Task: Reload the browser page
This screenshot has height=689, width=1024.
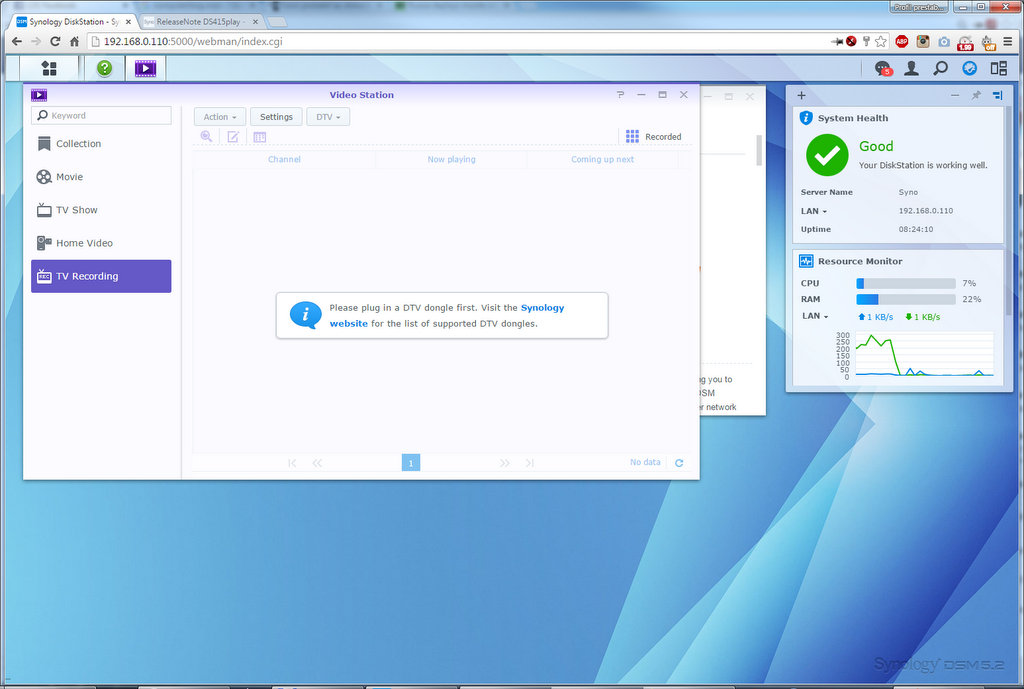Action: (55, 41)
